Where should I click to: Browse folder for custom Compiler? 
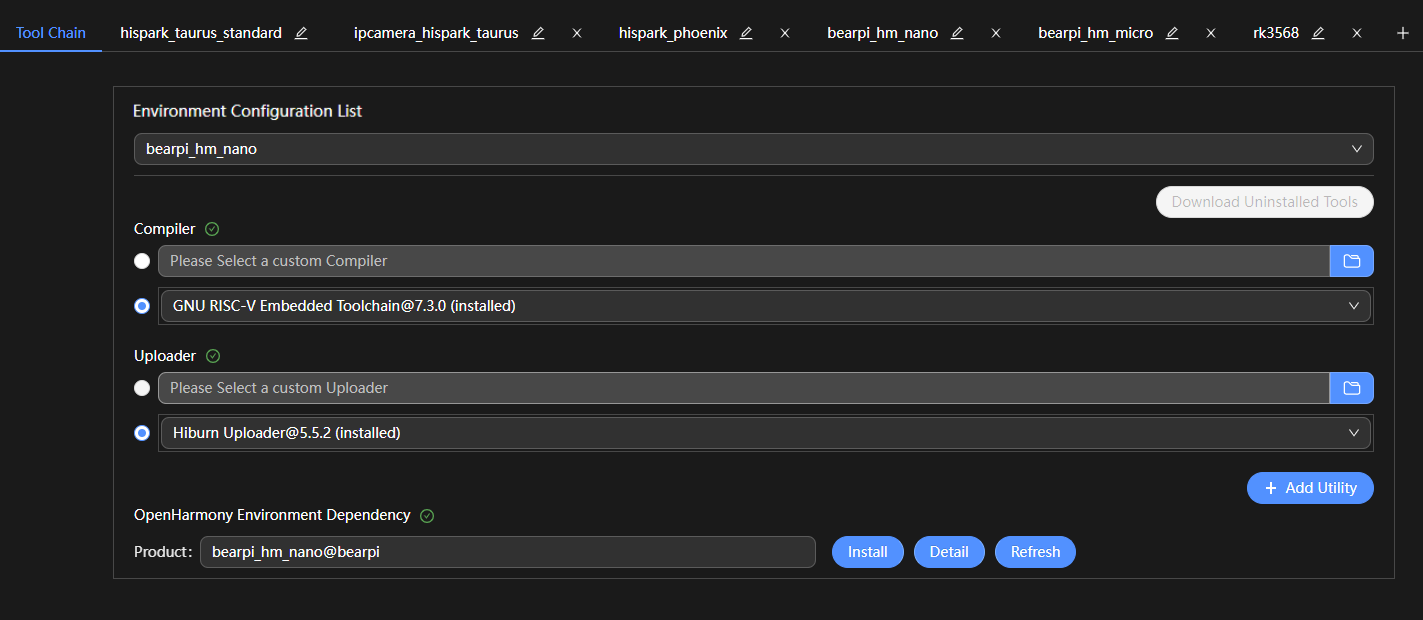[x=1351, y=261]
